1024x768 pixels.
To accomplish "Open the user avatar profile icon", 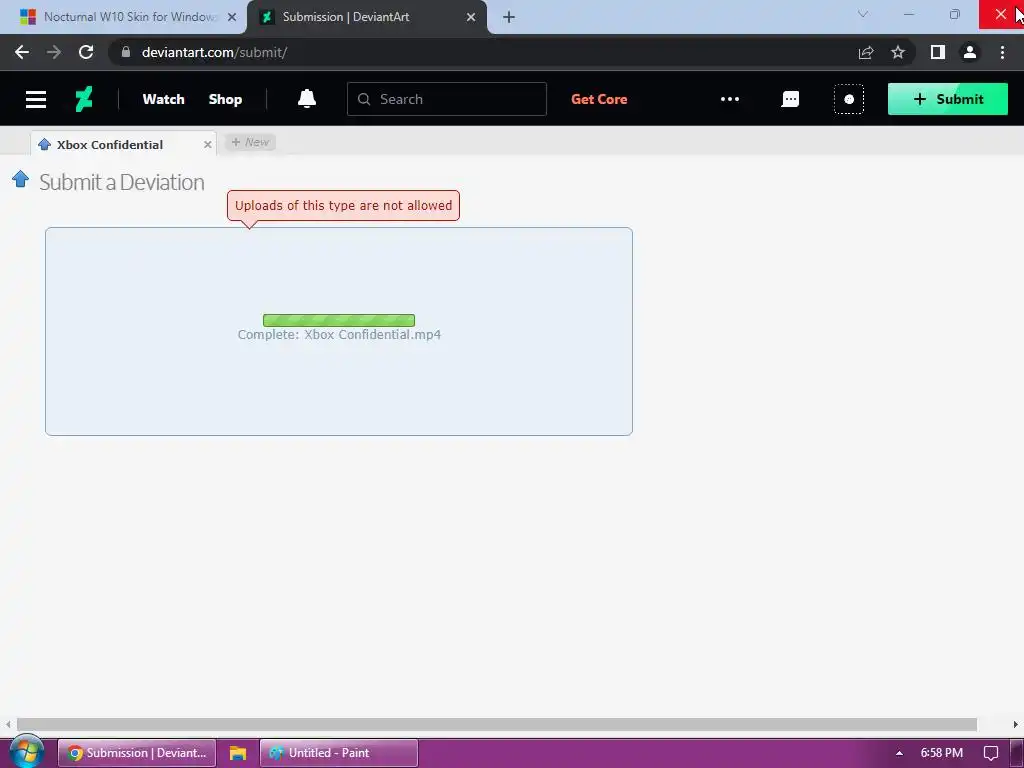I will [849, 99].
